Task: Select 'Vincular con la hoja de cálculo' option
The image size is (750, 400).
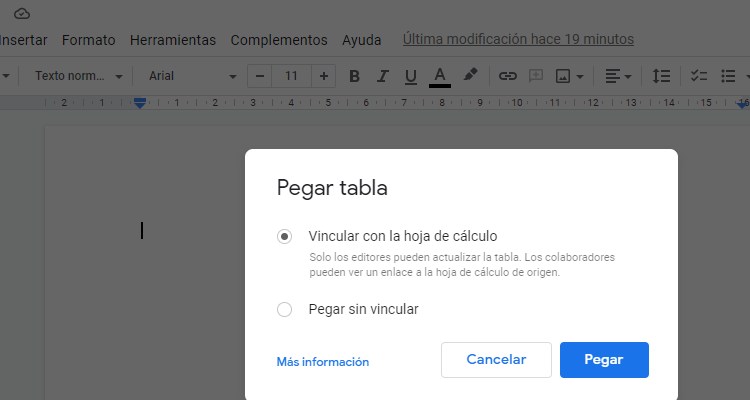Action: [x=285, y=236]
